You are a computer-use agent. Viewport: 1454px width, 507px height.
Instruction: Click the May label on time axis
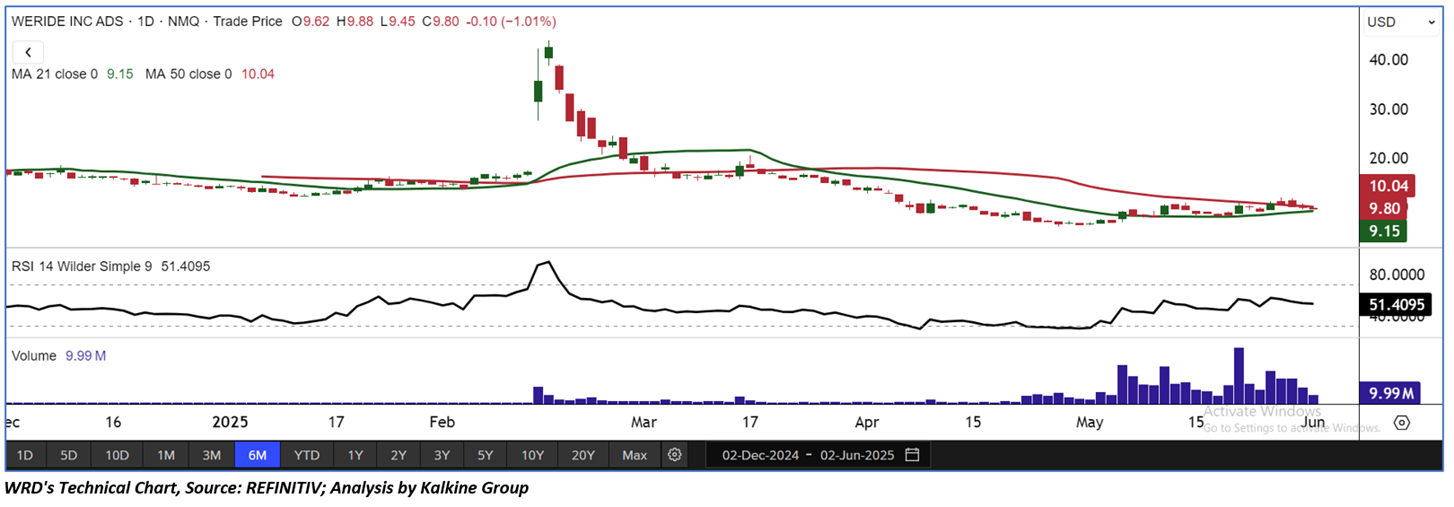click(1090, 422)
